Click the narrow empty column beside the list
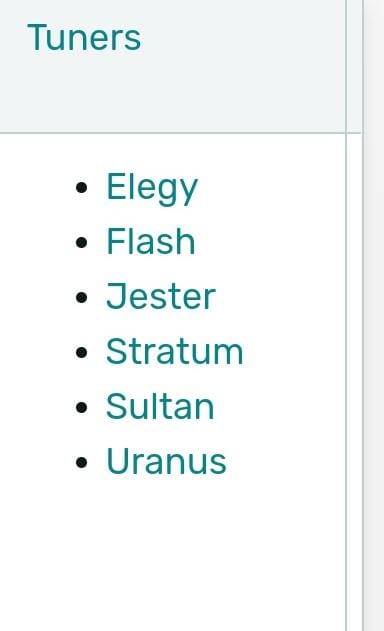Image resolution: width=384 pixels, height=631 pixels. click(x=354, y=382)
